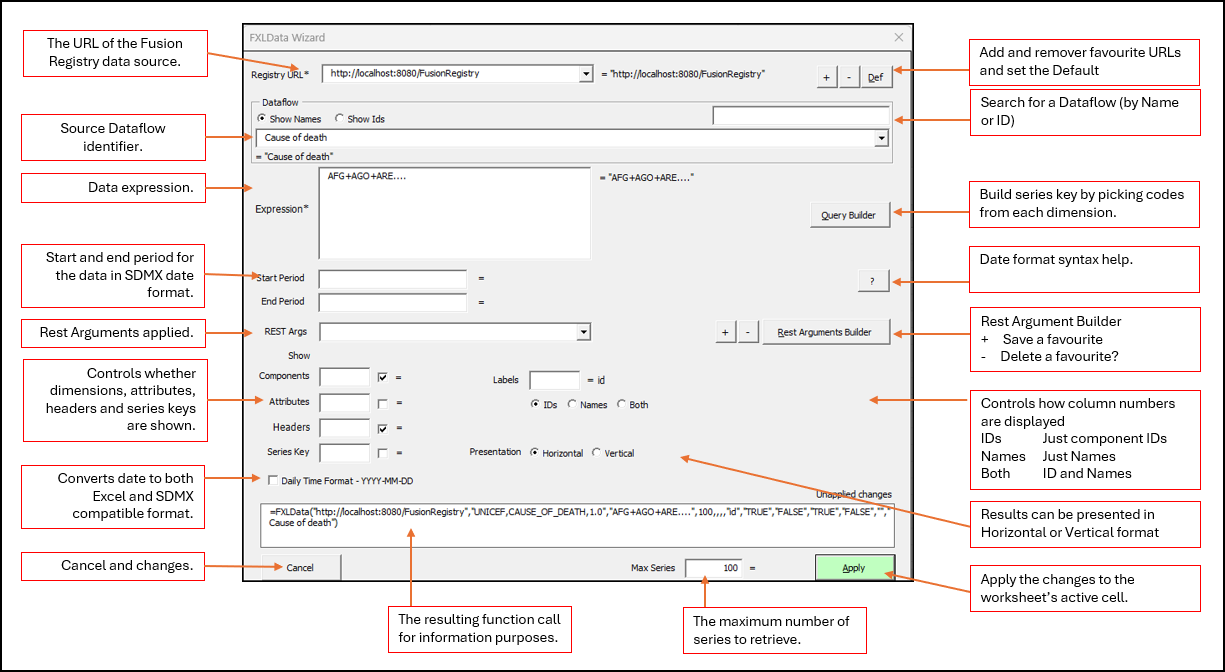Close the FXLData Wizard window
This screenshot has width=1225, height=672.
[898, 38]
